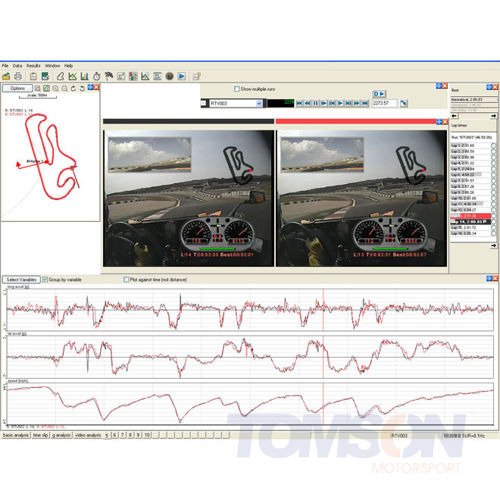
Task: Open the Window menu
Action: click(x=52, y=66)
